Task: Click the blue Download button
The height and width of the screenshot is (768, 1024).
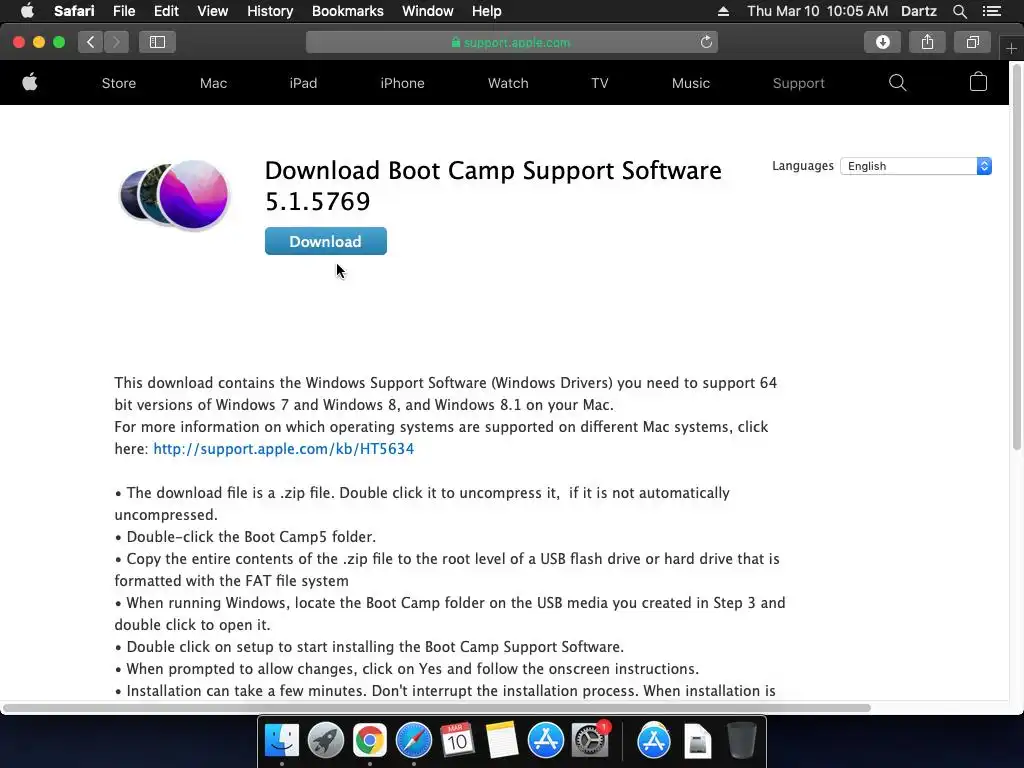Action: click(325, 241)
